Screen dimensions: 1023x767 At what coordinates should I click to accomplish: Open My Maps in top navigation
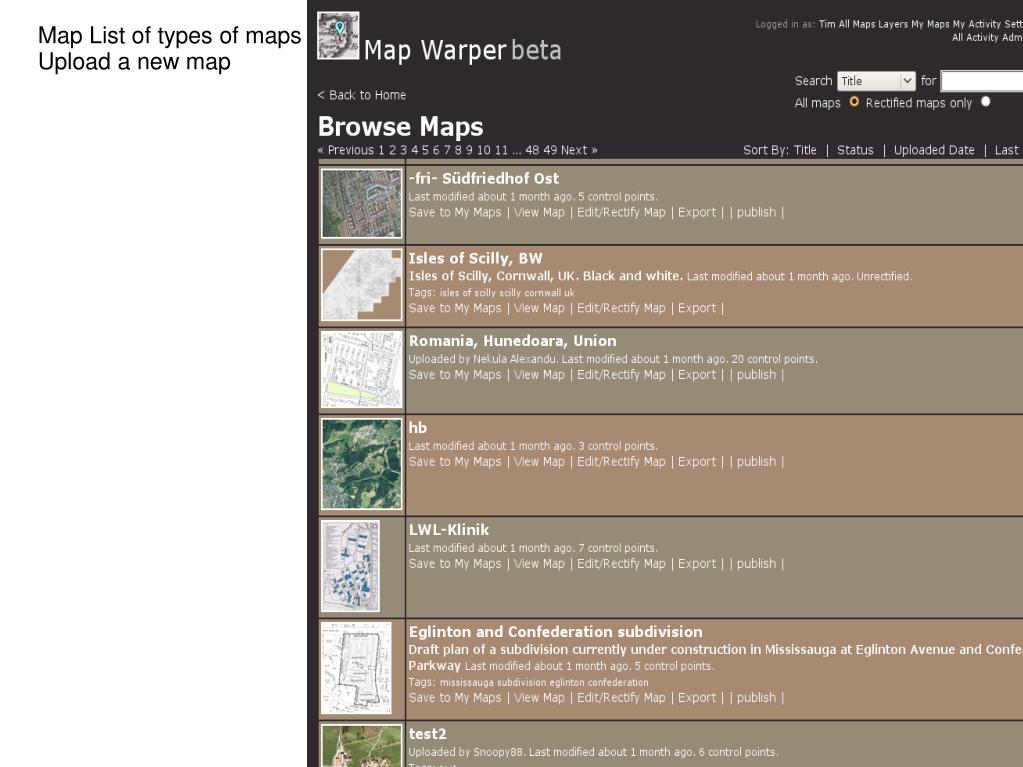pyautogui.click(x=930, y=24)
